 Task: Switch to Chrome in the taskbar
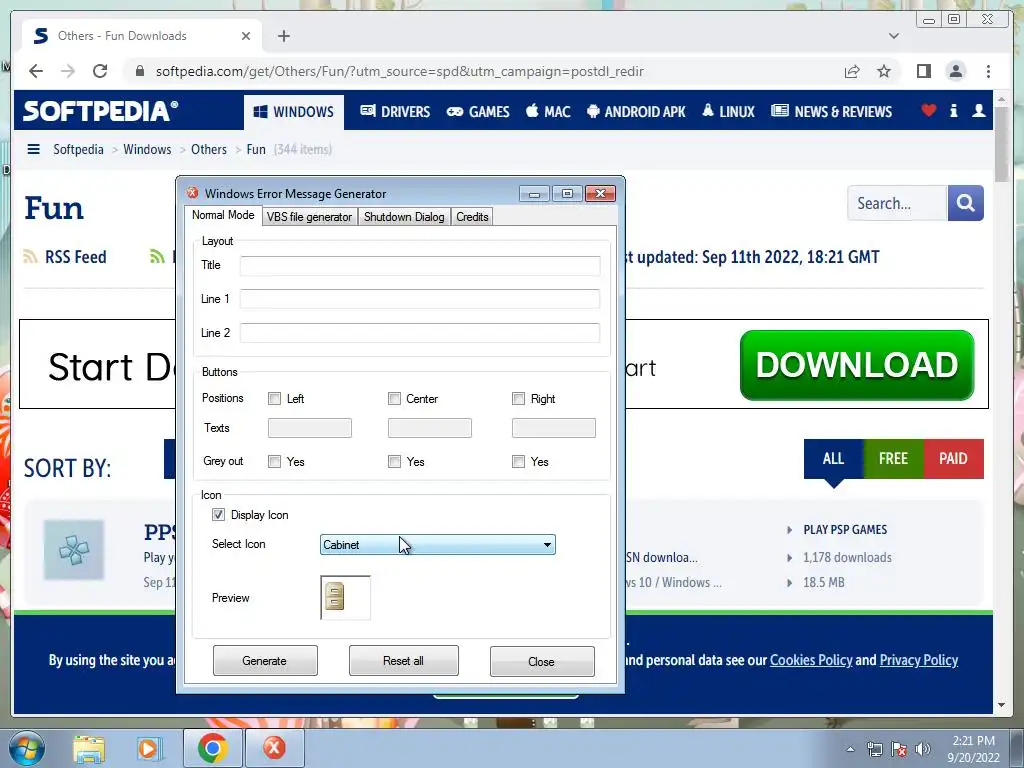(x=213, y=748)
